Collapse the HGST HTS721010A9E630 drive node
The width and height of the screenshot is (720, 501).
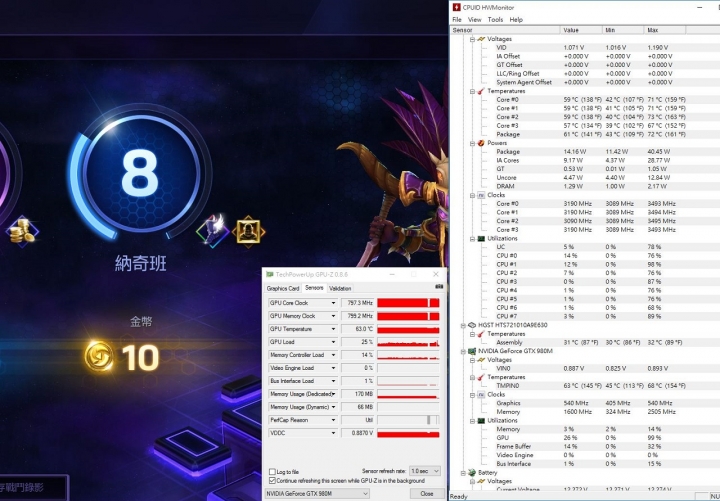(463, 325)
